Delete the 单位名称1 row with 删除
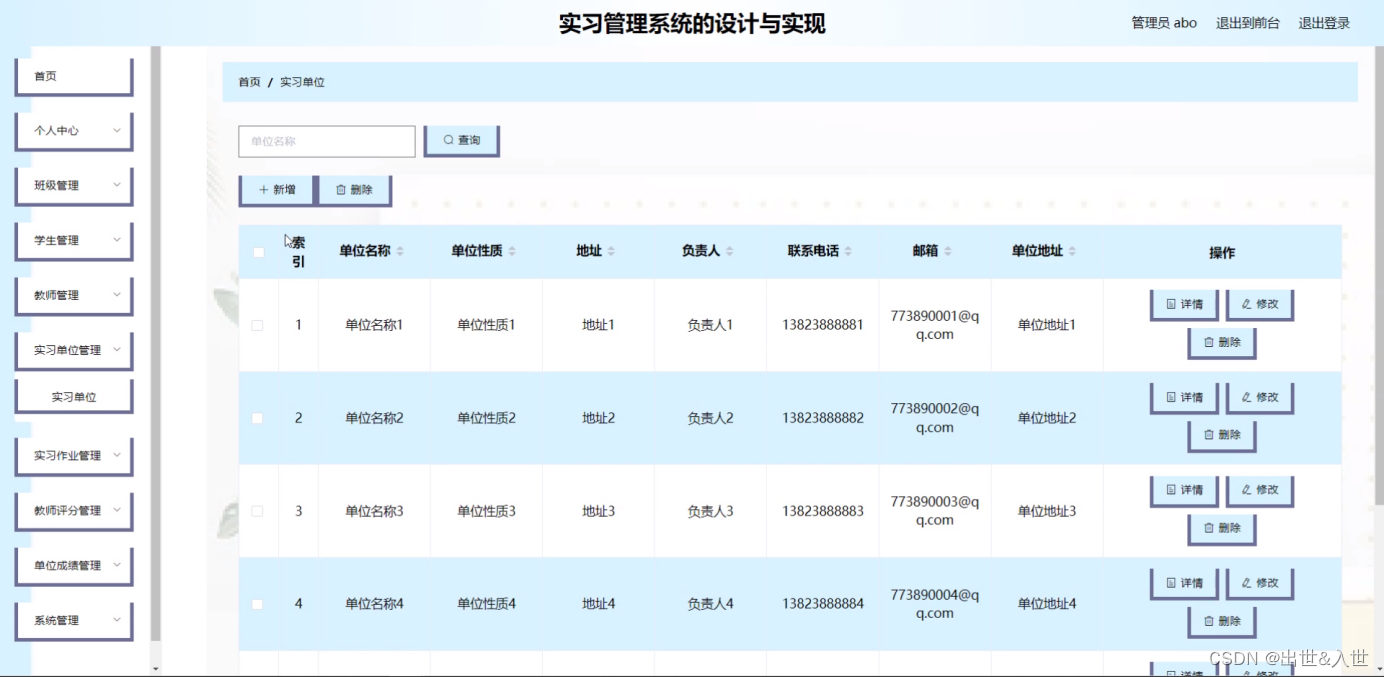This screenshot has width=1384, height=677. [x=1222, y=342]
